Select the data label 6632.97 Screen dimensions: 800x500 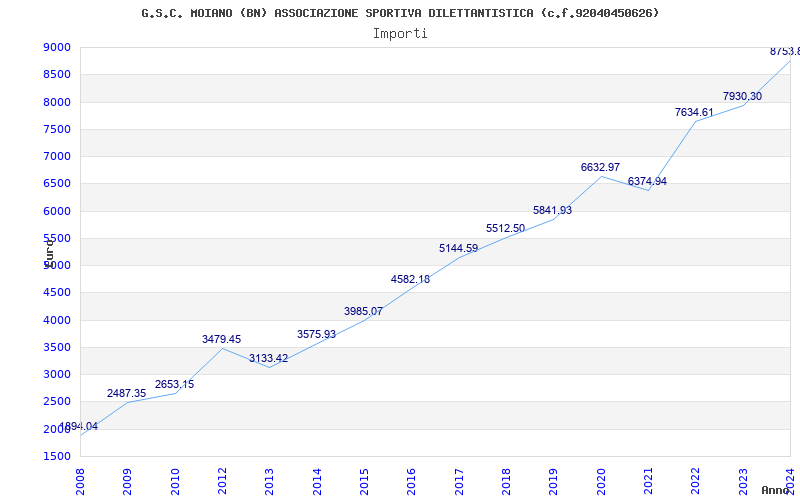click(x=600, y=167)
